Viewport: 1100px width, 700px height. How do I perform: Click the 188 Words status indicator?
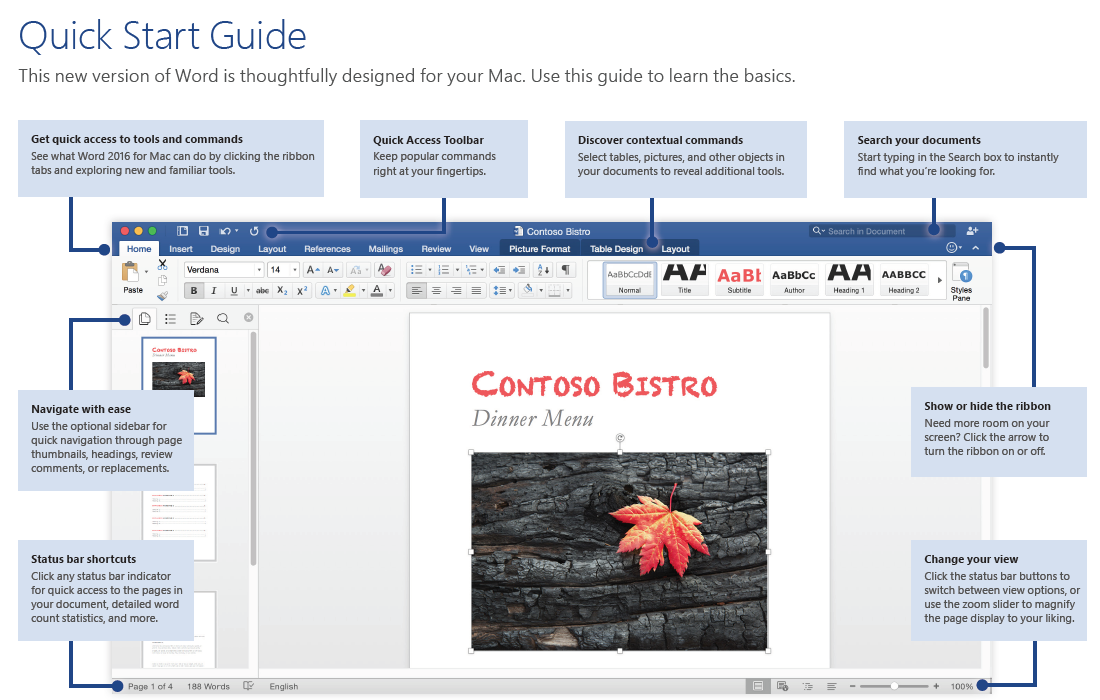tap(208, 687)
